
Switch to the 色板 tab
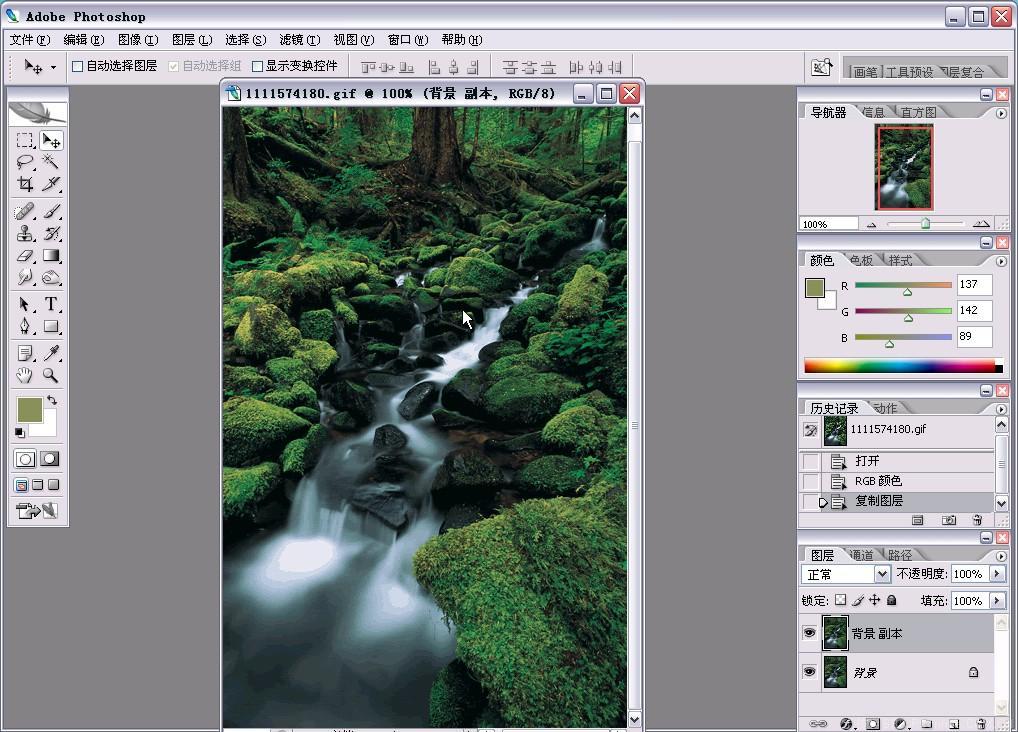(861, 260)
